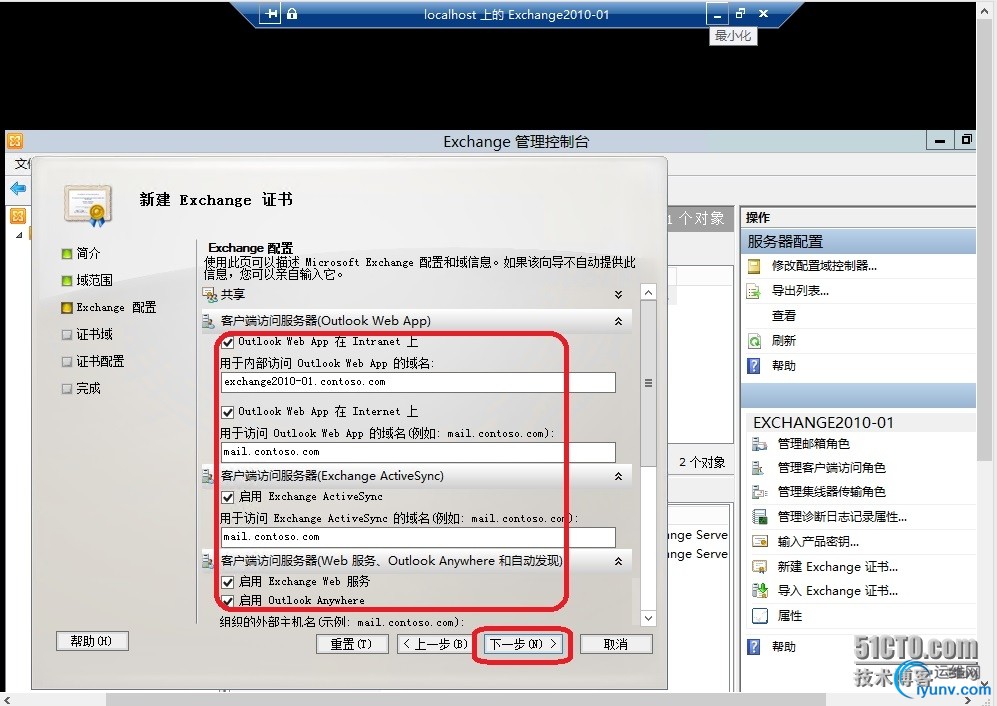Click the 2 个对象 count label

702,462
